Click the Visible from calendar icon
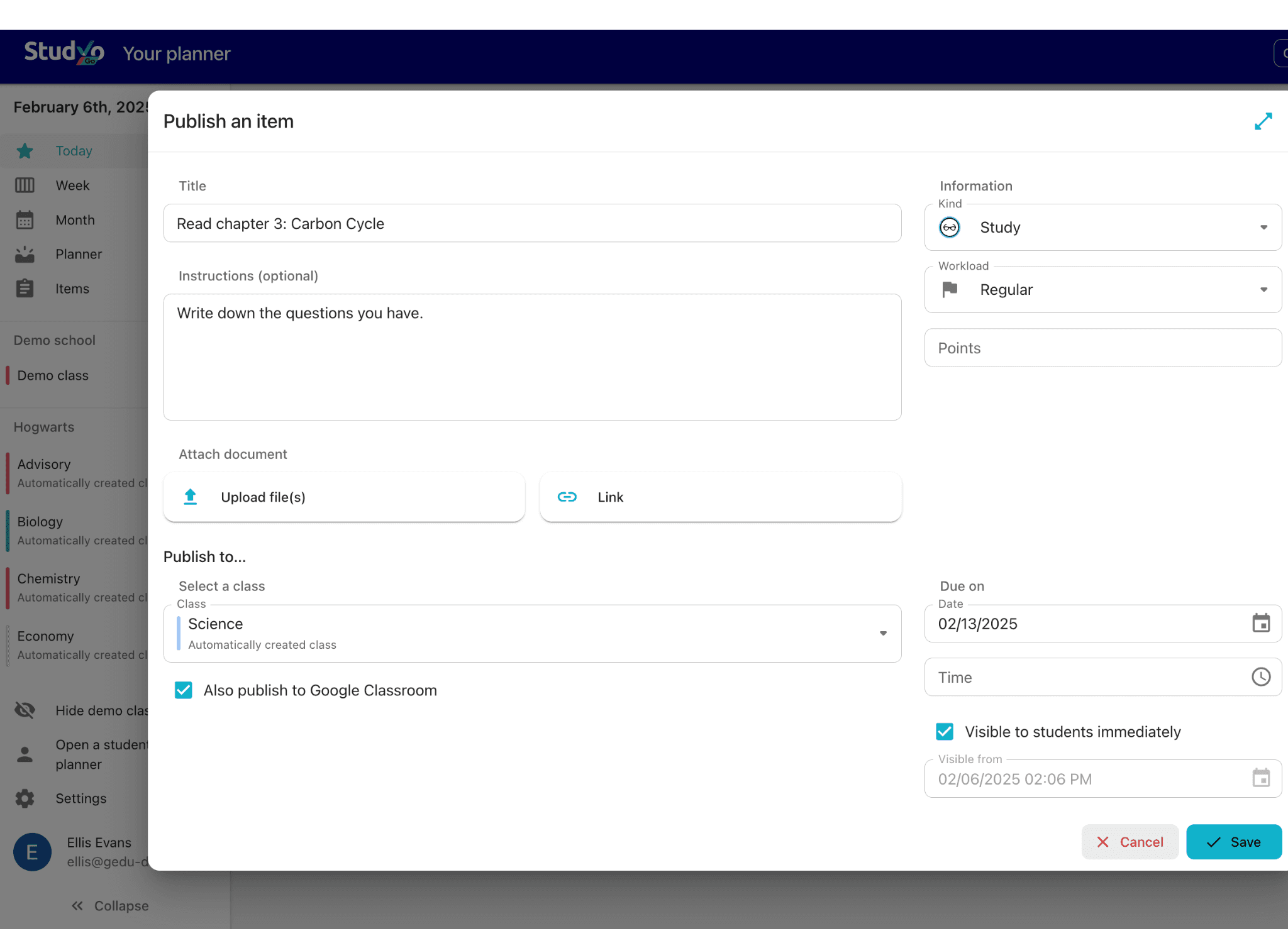The image size is (1288, 943). 1261,778
